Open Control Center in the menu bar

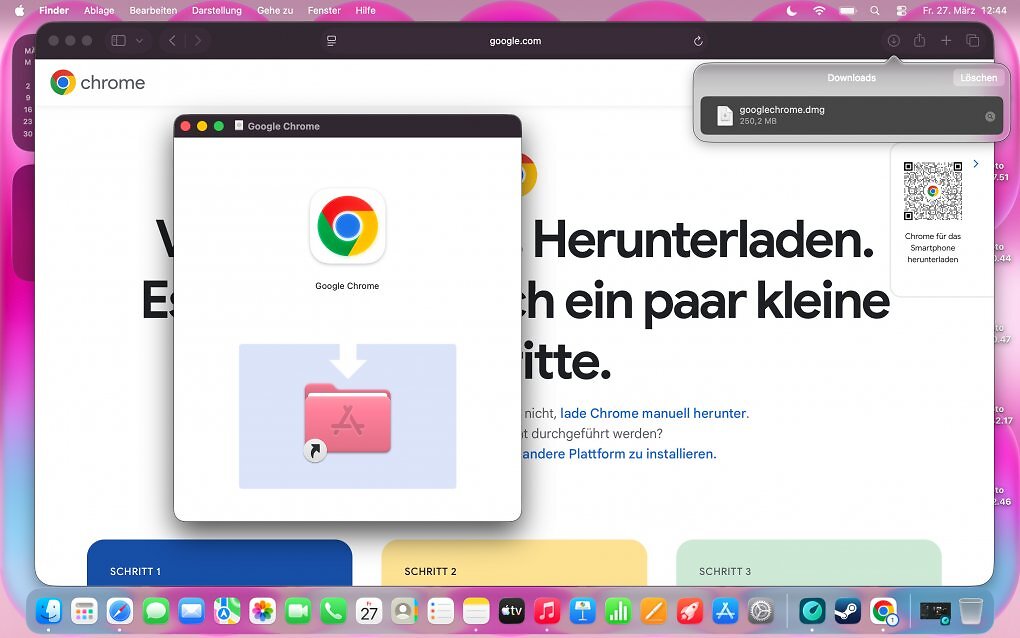tap(901, 10)
